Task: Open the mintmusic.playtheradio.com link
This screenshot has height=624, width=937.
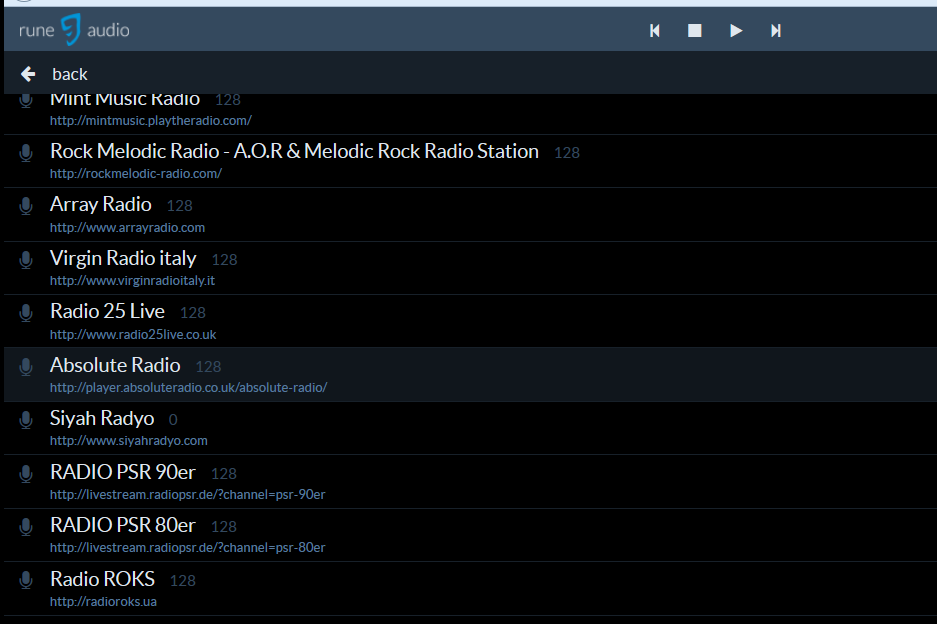Action: (x=151, y=121)
